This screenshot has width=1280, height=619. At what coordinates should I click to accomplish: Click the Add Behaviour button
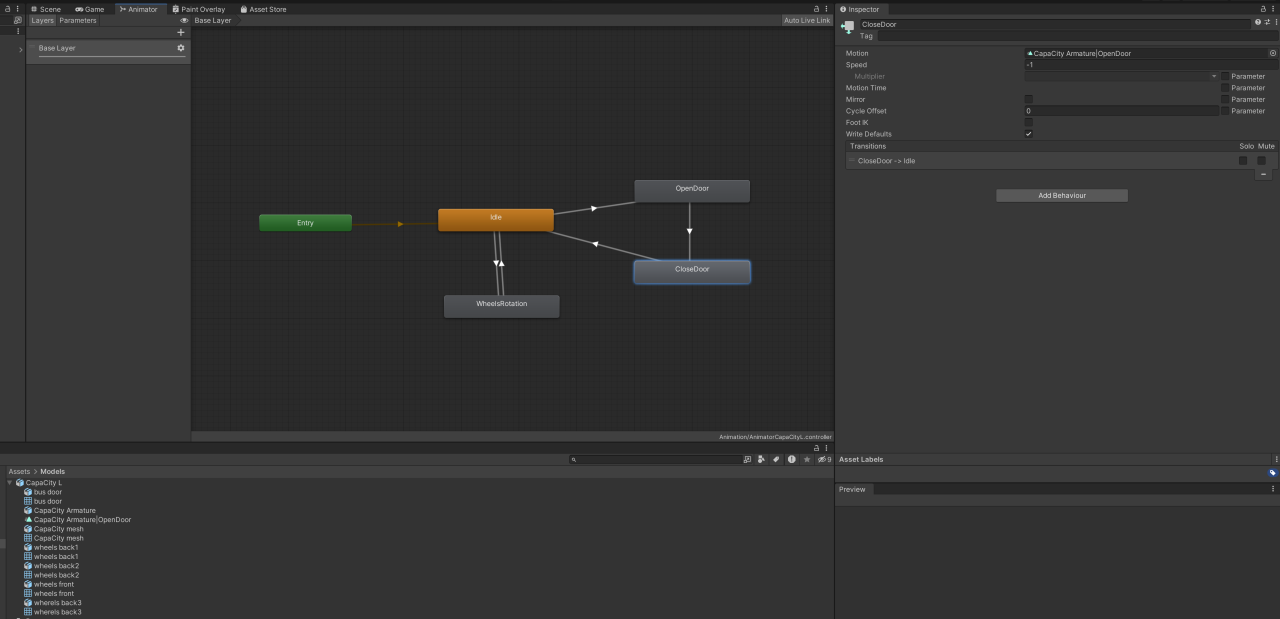(1062, 196)
